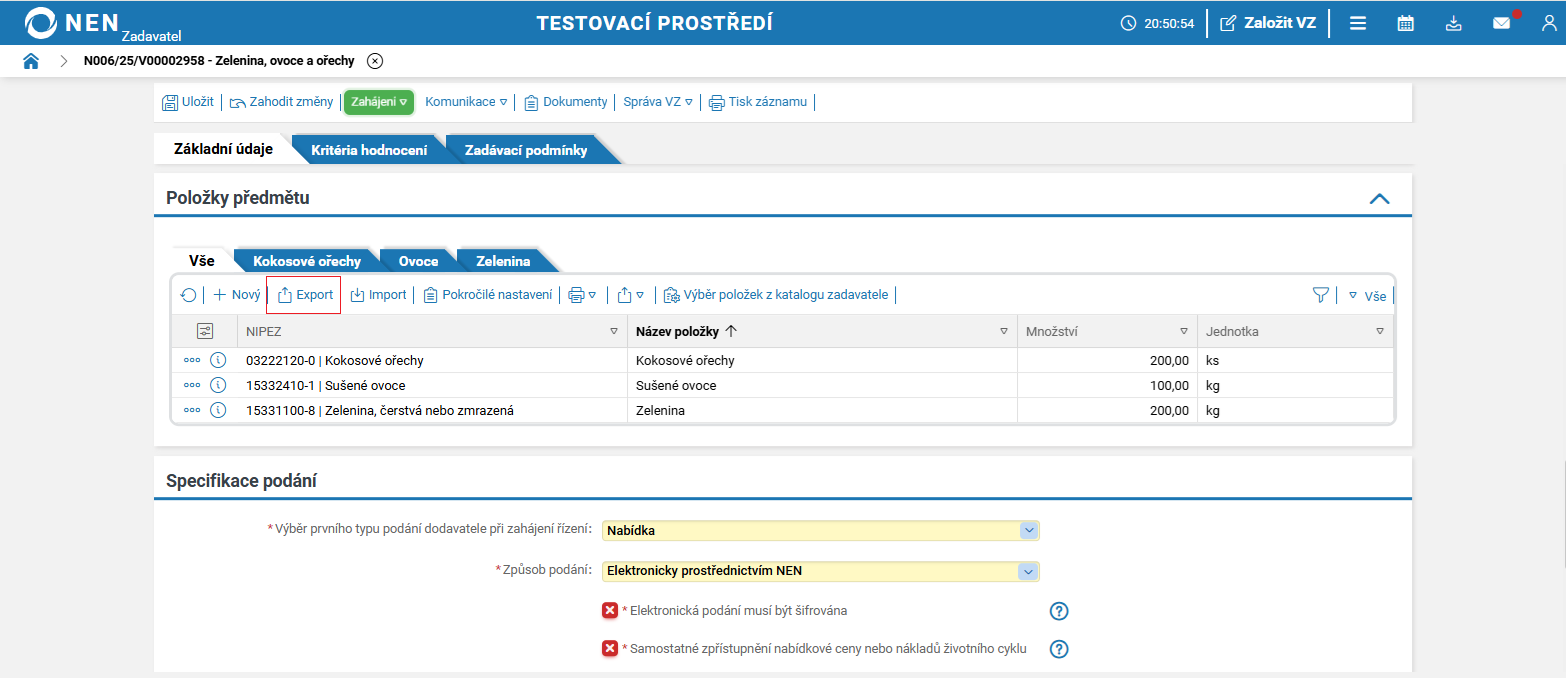This screenshot has width=1566, height=678.
Task: Open the Výběr prvního typu podání dropdown
Action: point(1031,530)
